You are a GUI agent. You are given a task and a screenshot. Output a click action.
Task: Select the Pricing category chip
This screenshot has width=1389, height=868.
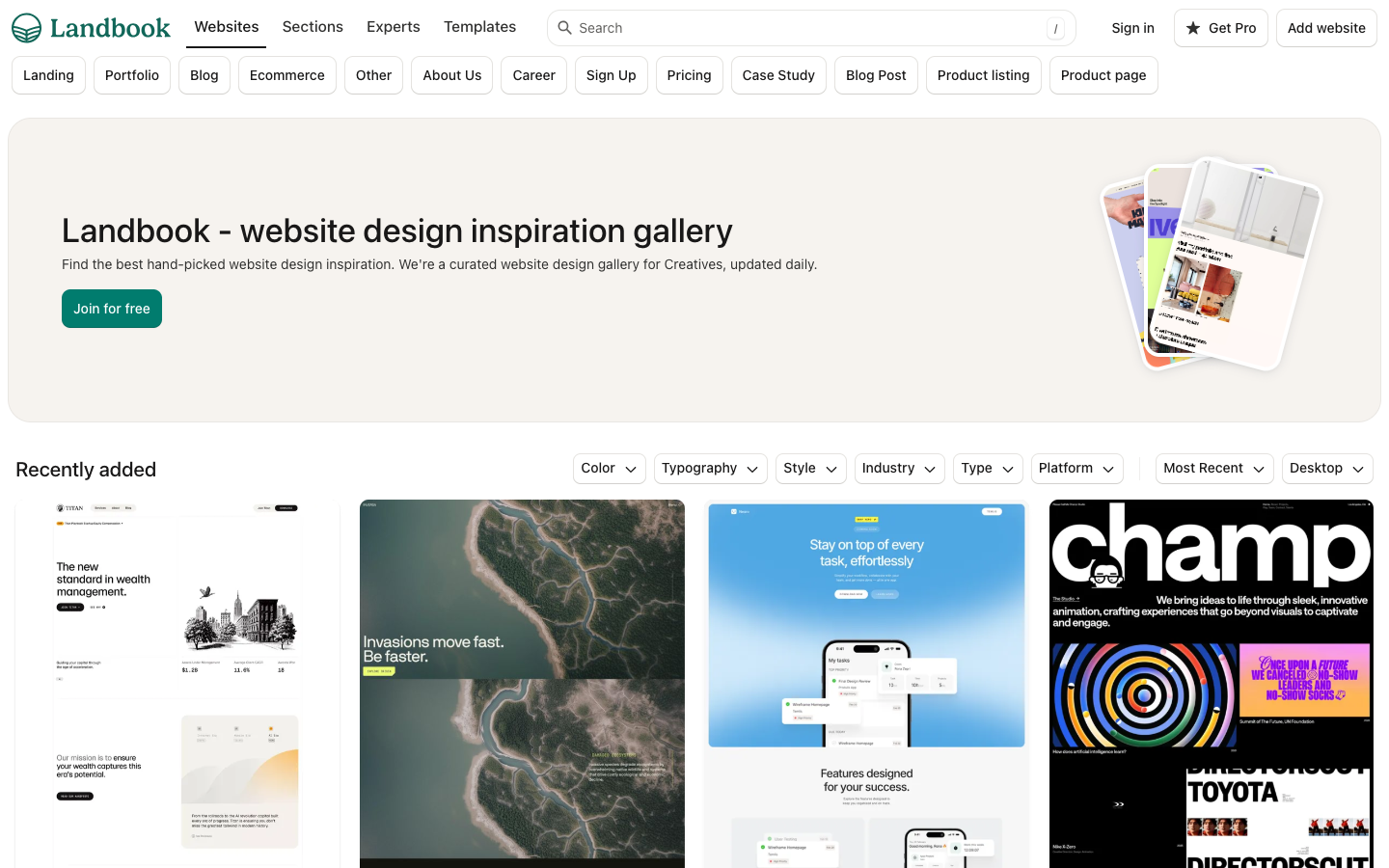689,75
